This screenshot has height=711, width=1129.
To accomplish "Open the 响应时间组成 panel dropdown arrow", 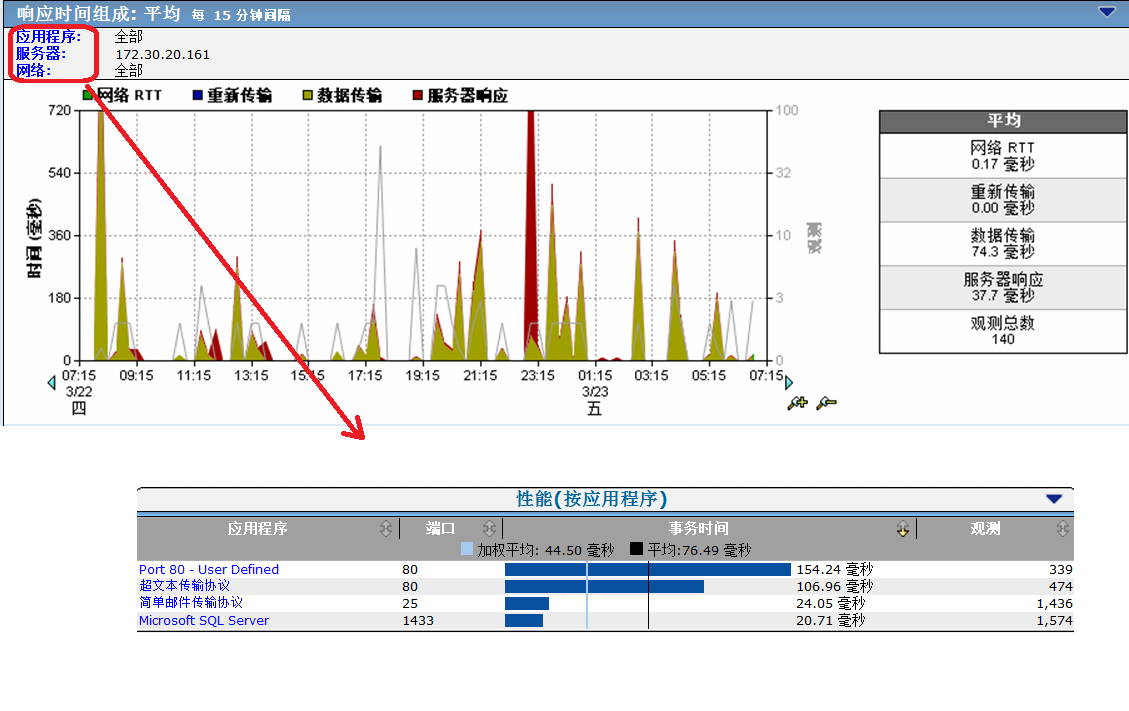I will click(x=1107, y=12).
